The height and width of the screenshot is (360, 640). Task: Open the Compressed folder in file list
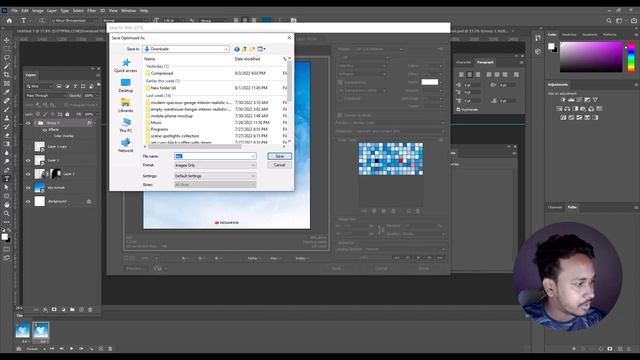162,73
